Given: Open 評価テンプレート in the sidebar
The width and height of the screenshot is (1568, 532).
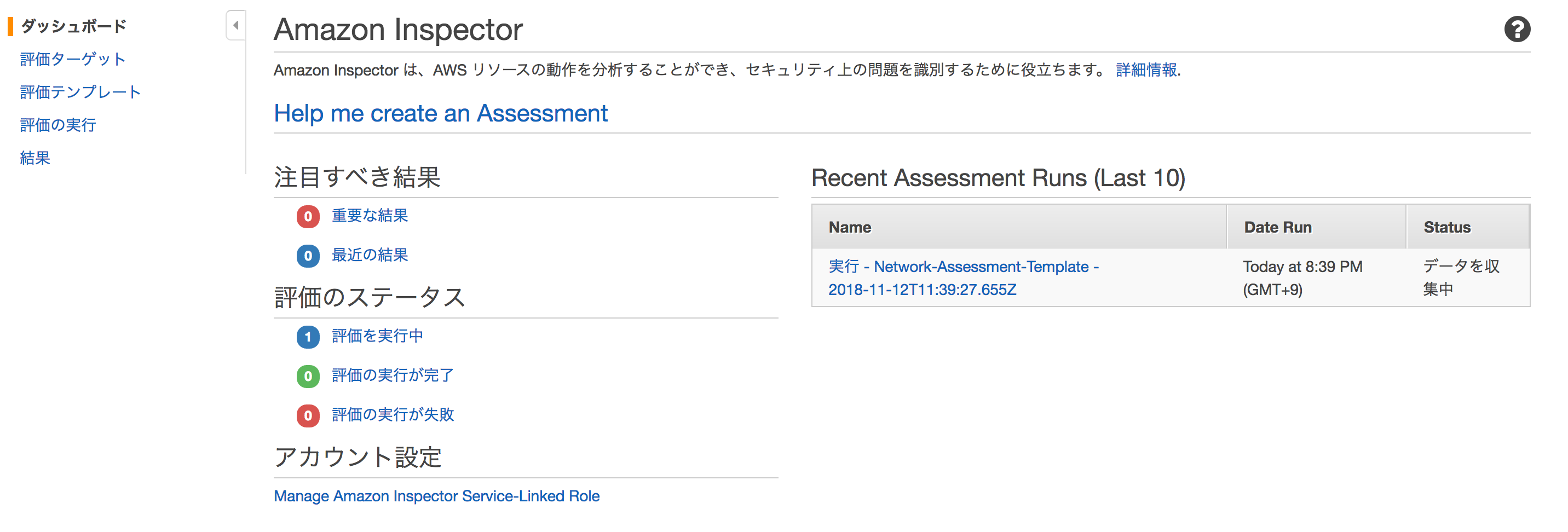Looking at the screenshot, I should pos(80,92).
